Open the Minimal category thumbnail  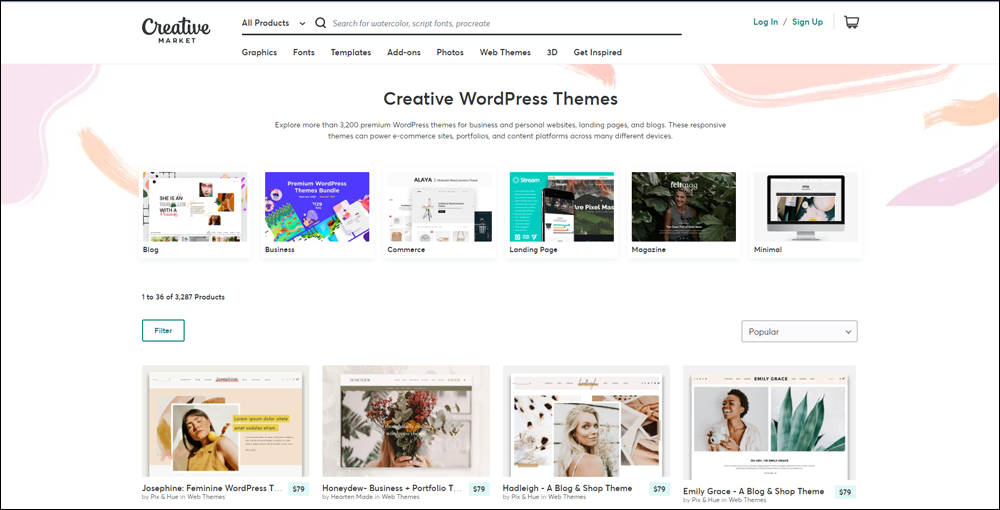pos(806,207)
